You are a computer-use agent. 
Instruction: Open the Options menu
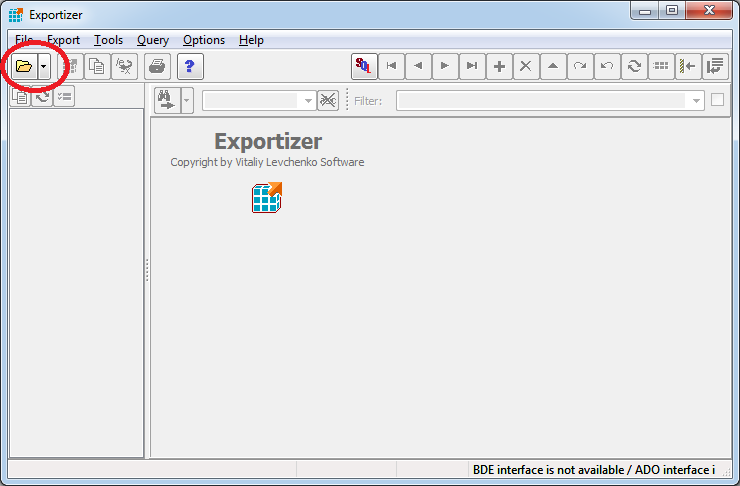[x=204, y=40]
